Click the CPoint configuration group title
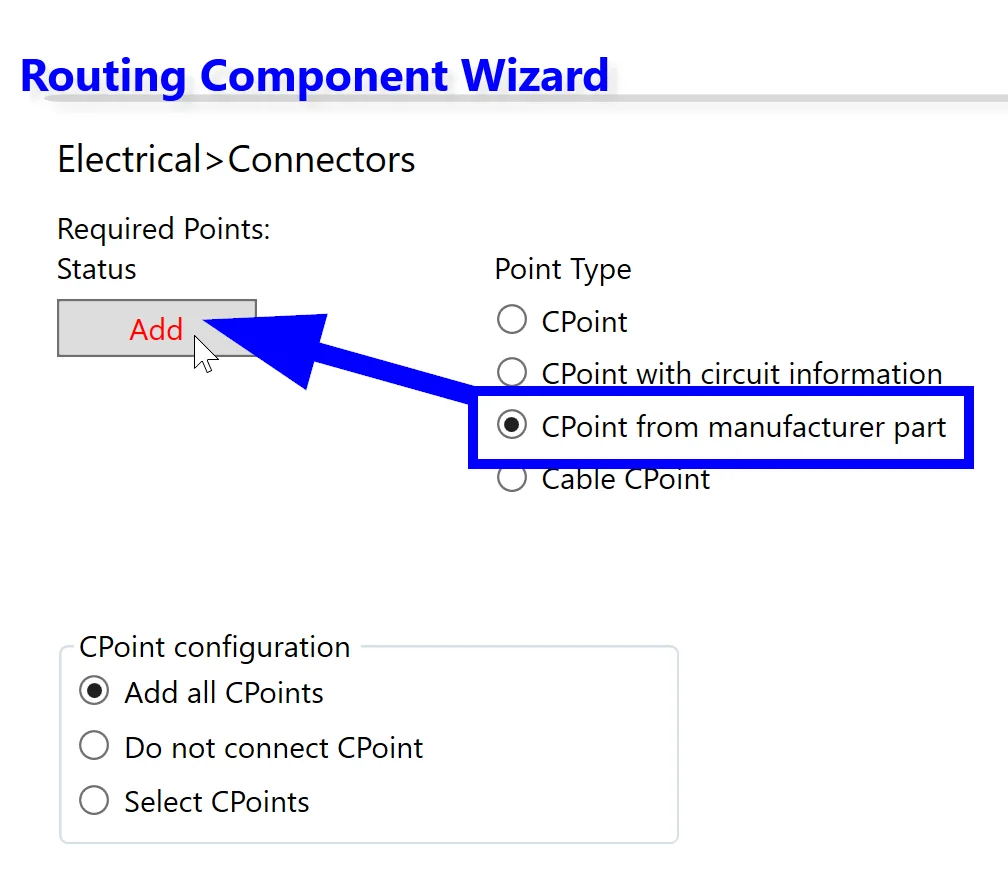Image resolution: width=1008 pixels, height=875 pixels. coord(215,647)
